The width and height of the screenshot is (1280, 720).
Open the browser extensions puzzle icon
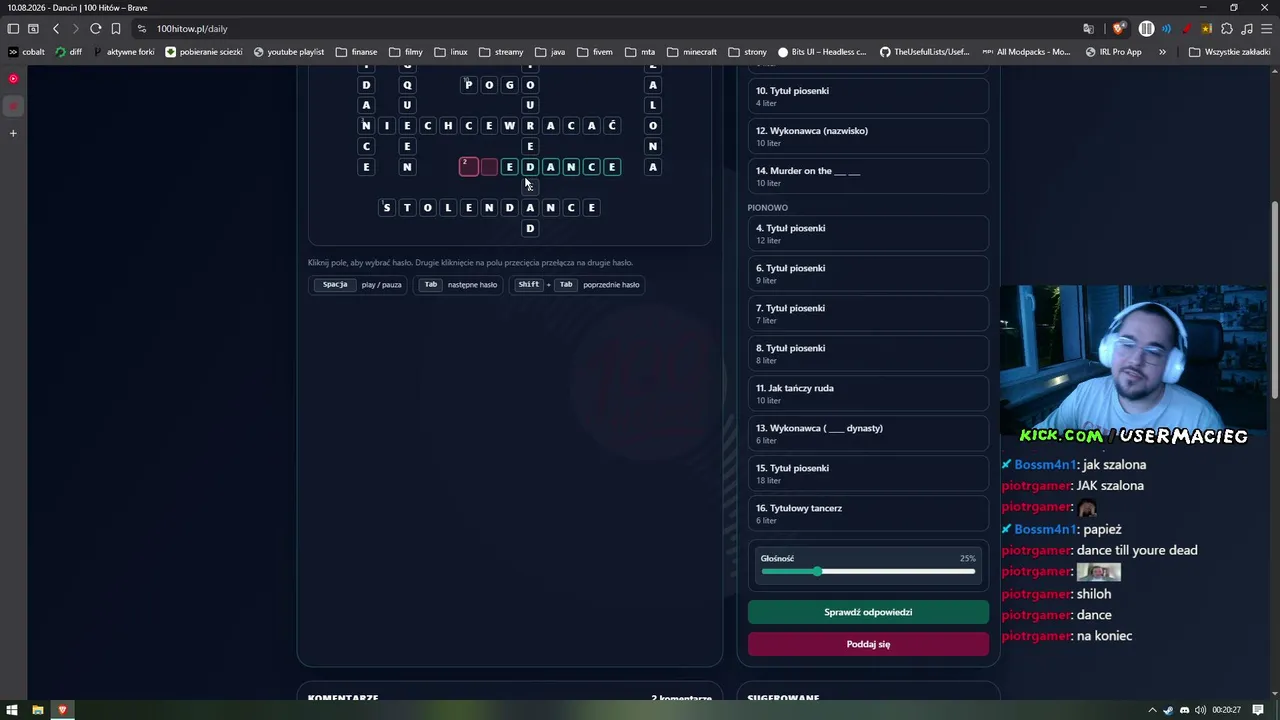click(x=1227, y=29)
